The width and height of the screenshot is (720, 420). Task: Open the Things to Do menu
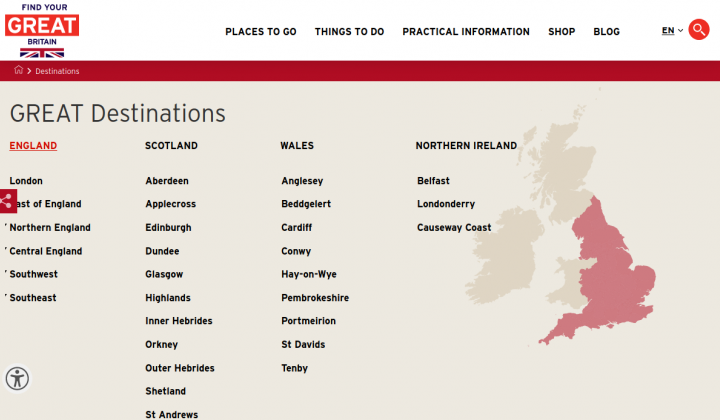[349, 32]
